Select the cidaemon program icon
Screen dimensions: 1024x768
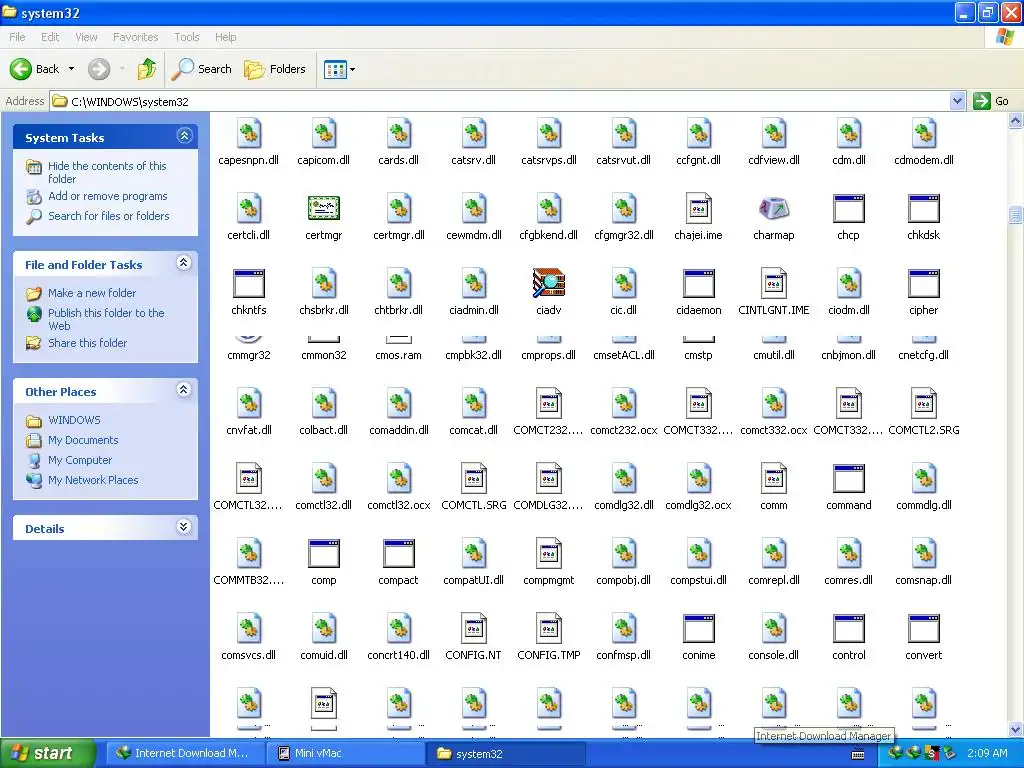point(698,283)
